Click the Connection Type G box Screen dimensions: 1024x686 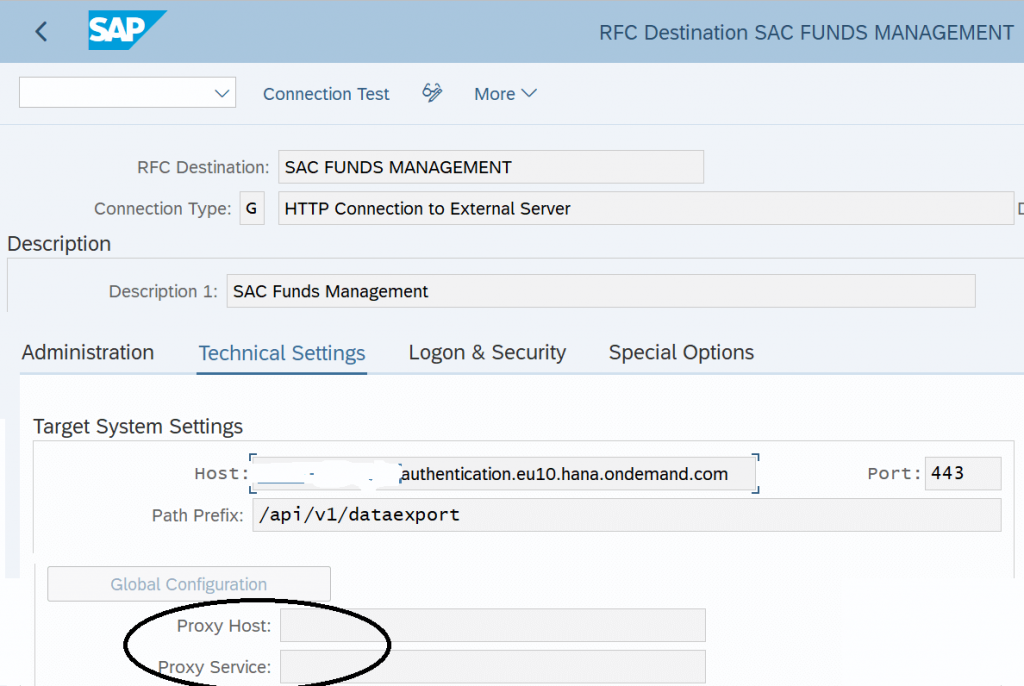pyautogui.click(x=251, y=208)
